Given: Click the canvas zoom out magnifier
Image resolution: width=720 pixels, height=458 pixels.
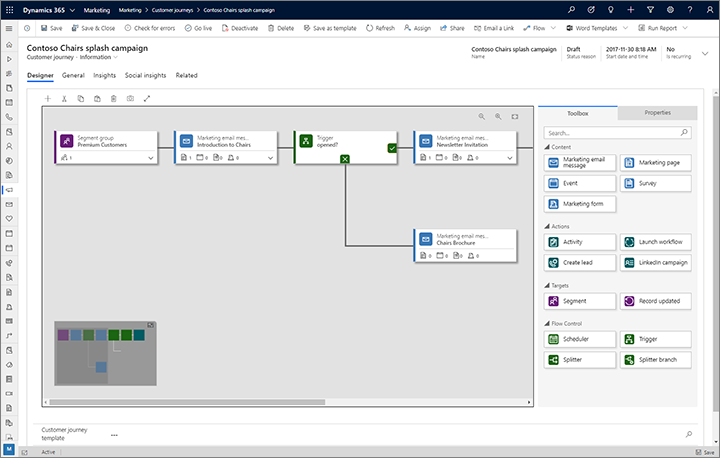Looking at the screenshot, I should tap(482, 117).
